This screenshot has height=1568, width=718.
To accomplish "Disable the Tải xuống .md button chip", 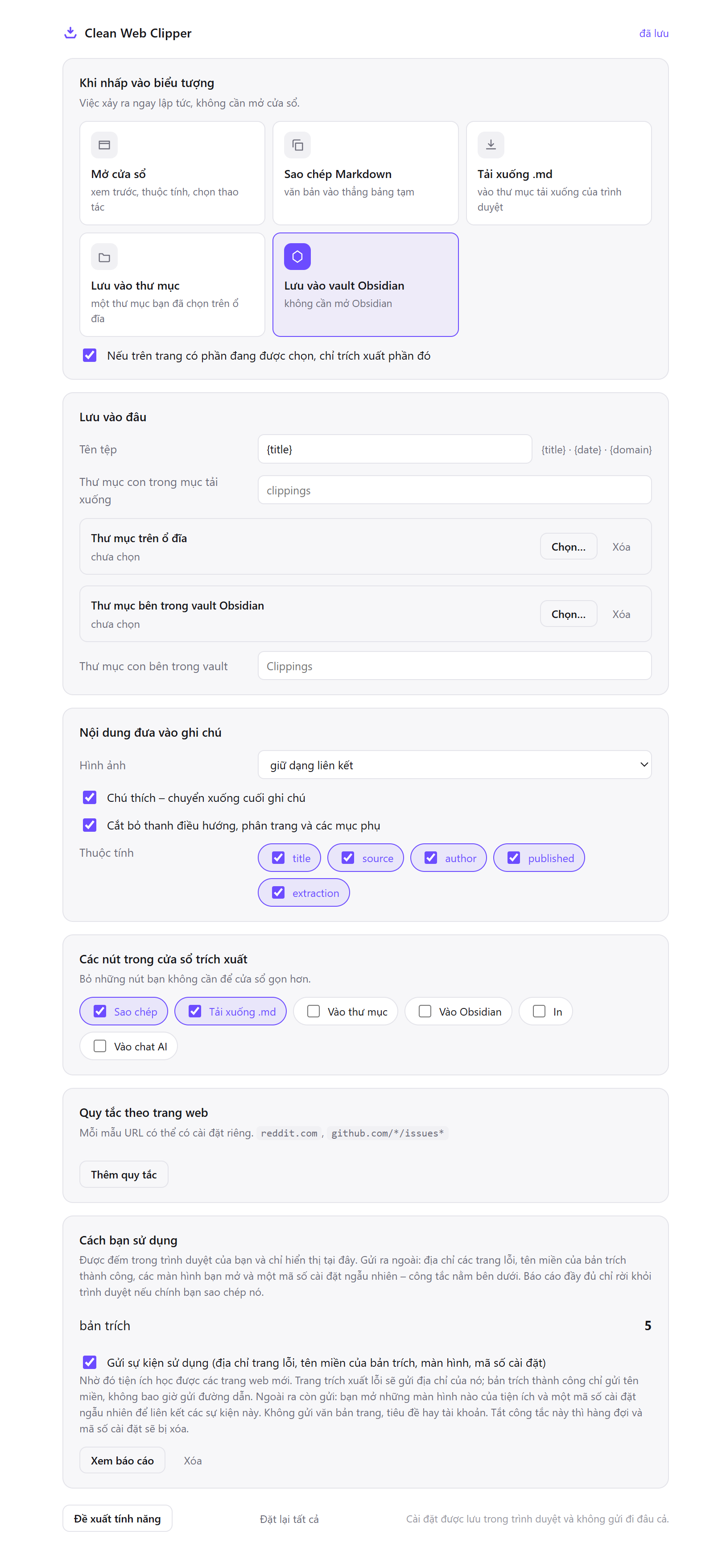I will [230, 1011].
